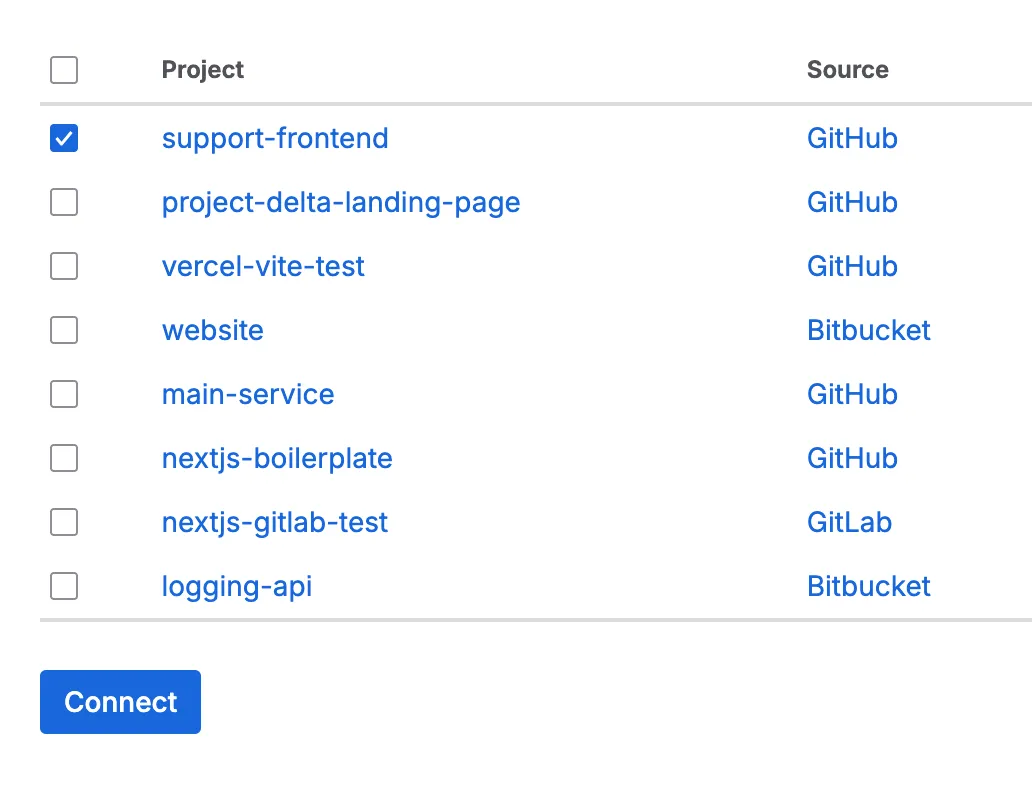Uncheck the support-frontend checkbox
1032x802 pixels.
[63, 138]
